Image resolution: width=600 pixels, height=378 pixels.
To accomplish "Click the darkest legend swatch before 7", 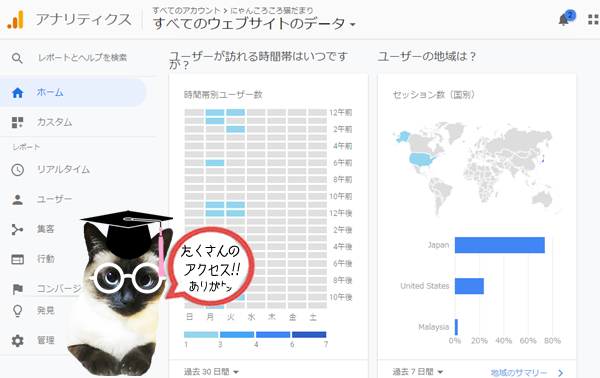I will click(x=309, y=335).
